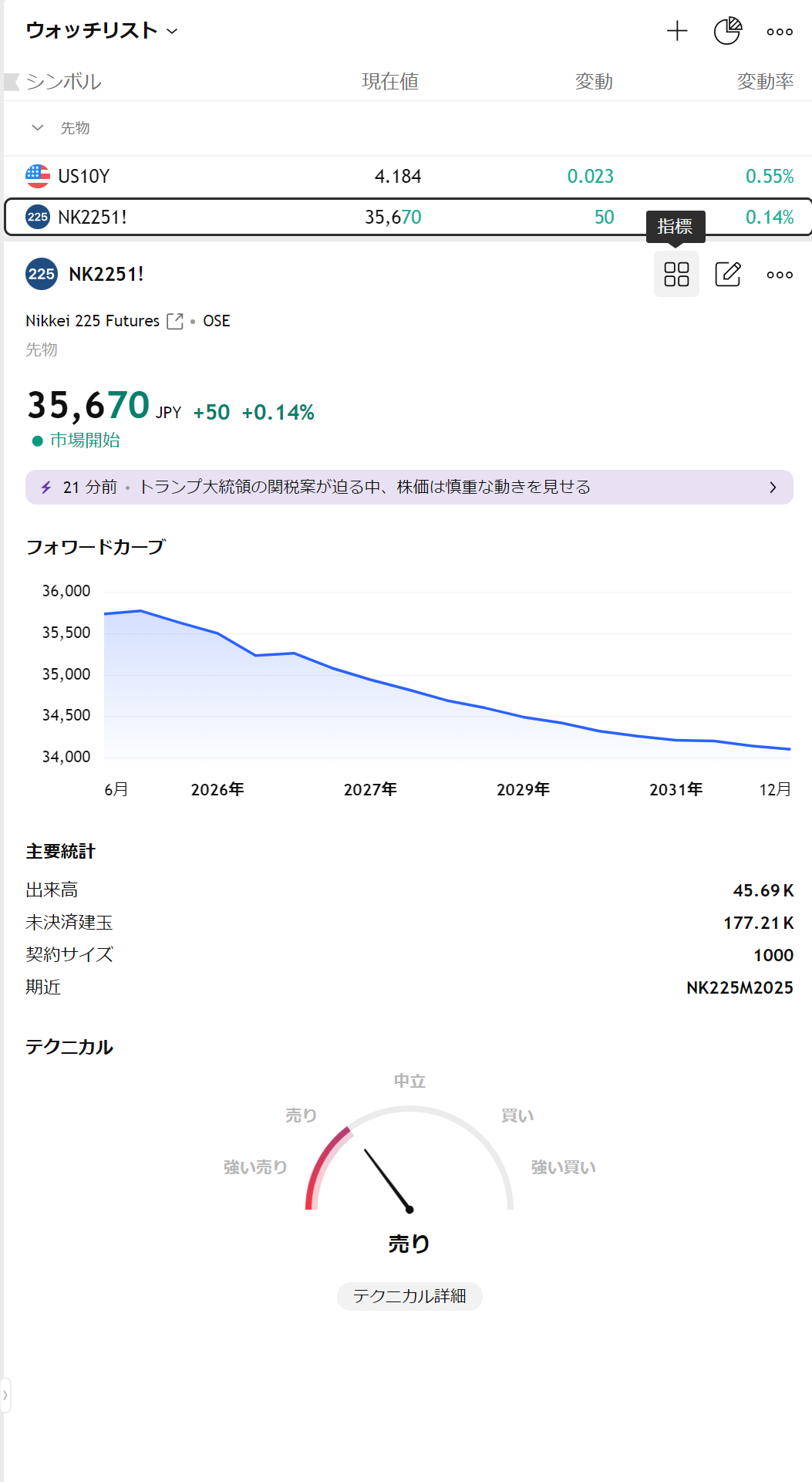This screenshot has width=812, height=1482.
Task: Open details panel three-dots menu
Action: coord(780,275)
